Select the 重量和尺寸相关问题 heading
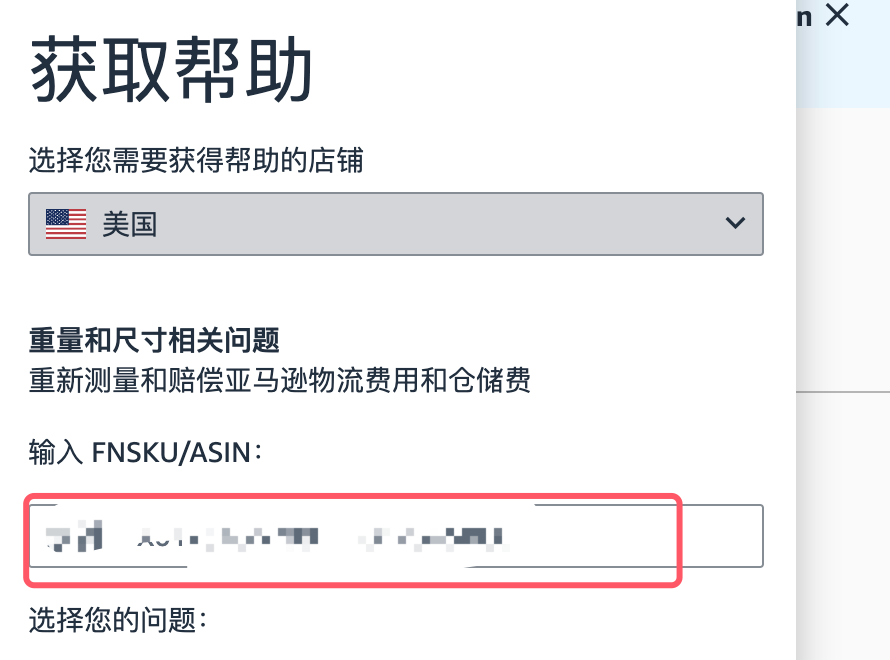Image resolution: width=890 pixels, height=660 pixels. (154, 341)
